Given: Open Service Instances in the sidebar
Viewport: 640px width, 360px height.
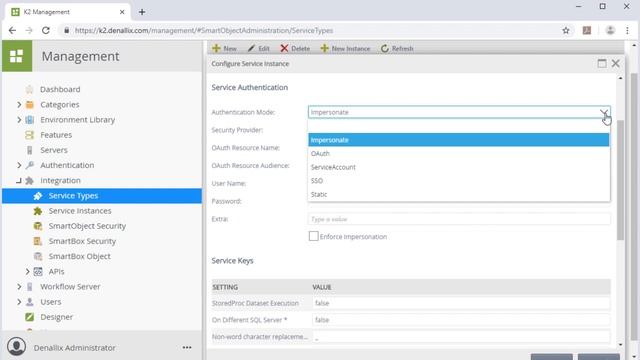Looking at the screenshot, I should point(80,211).
